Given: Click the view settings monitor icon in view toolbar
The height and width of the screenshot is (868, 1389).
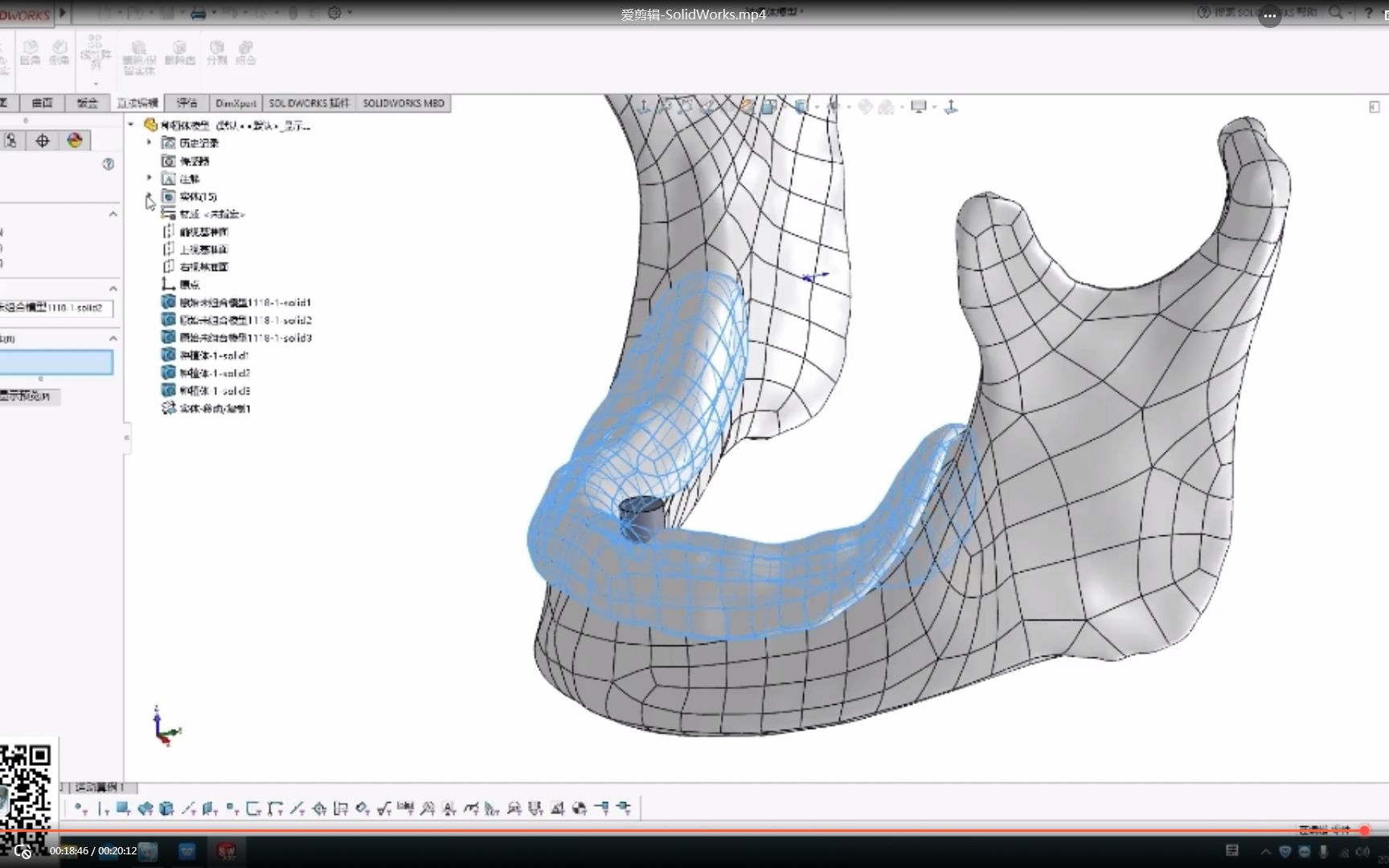Looking at the screenshot, I should coord(919,106).
